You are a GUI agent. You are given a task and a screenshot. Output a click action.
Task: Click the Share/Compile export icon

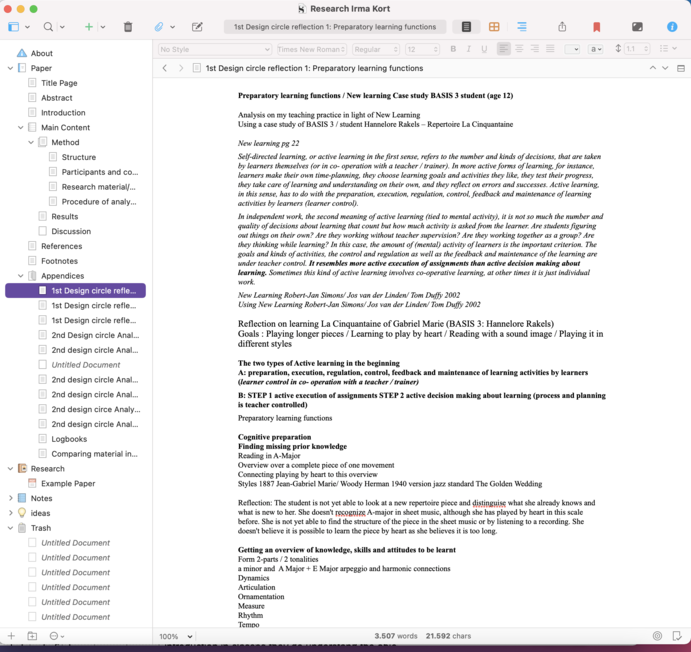click(562, 27)
